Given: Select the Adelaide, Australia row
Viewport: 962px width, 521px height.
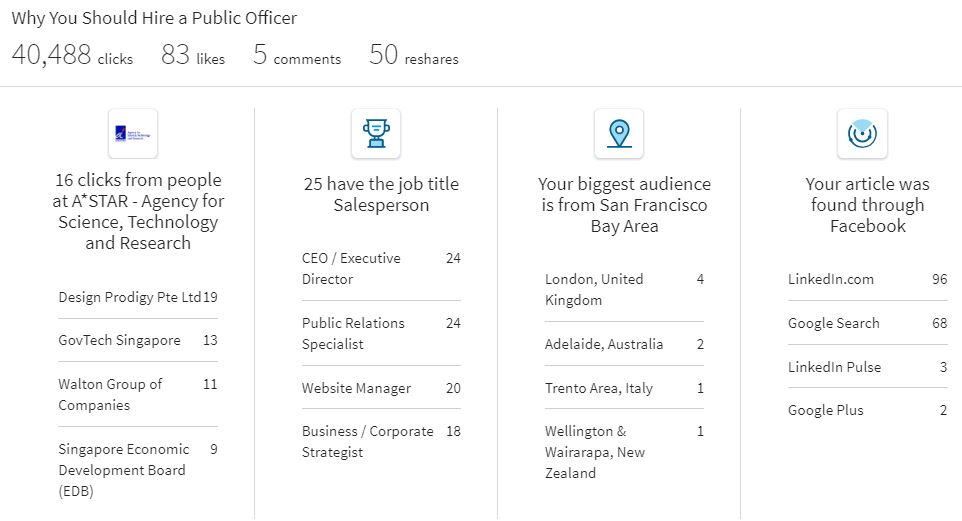Looking at the screenshot, I should tap(624, 344).
